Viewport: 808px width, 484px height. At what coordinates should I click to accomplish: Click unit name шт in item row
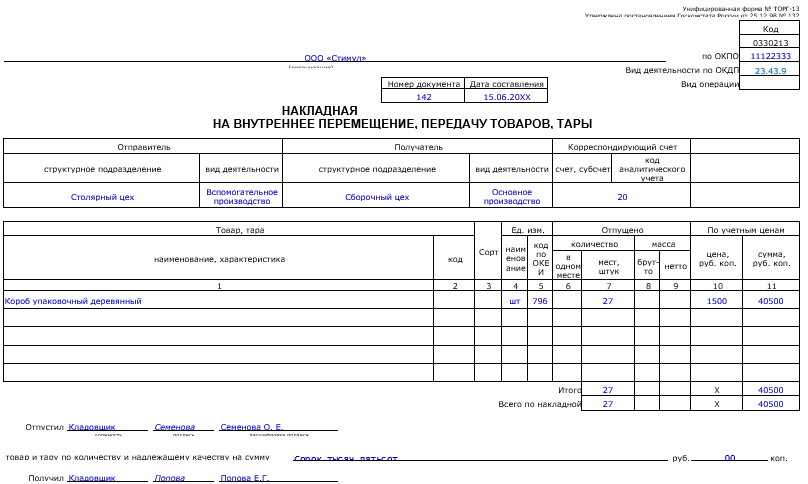515,301
